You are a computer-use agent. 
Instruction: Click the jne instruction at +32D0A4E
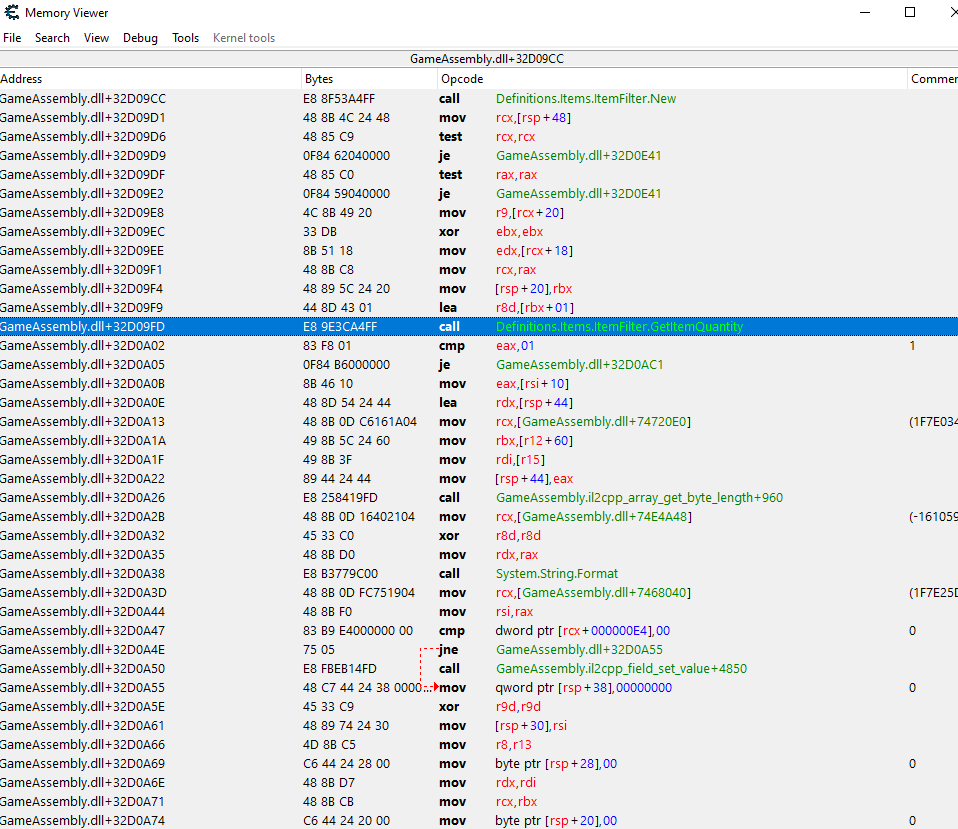pos(449,650)
